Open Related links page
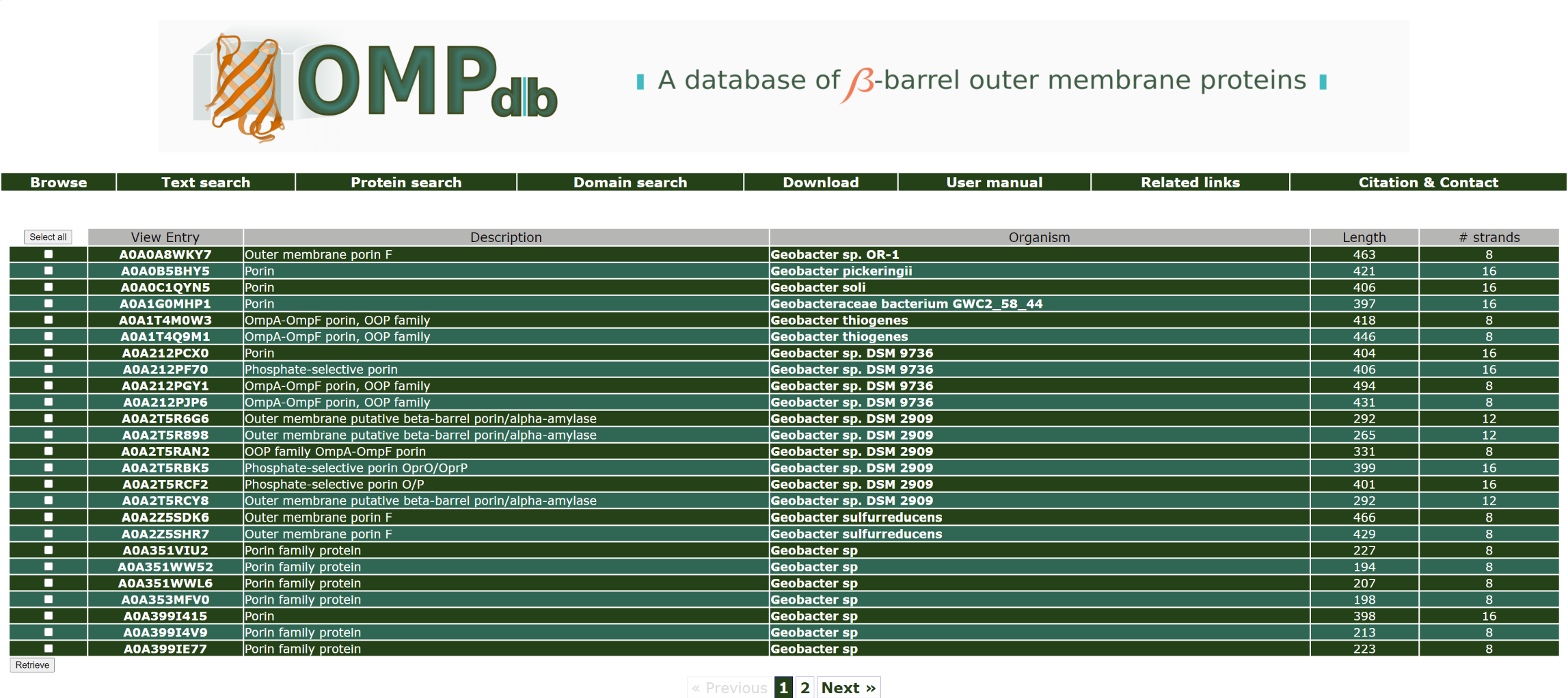 pos(1190,183)
